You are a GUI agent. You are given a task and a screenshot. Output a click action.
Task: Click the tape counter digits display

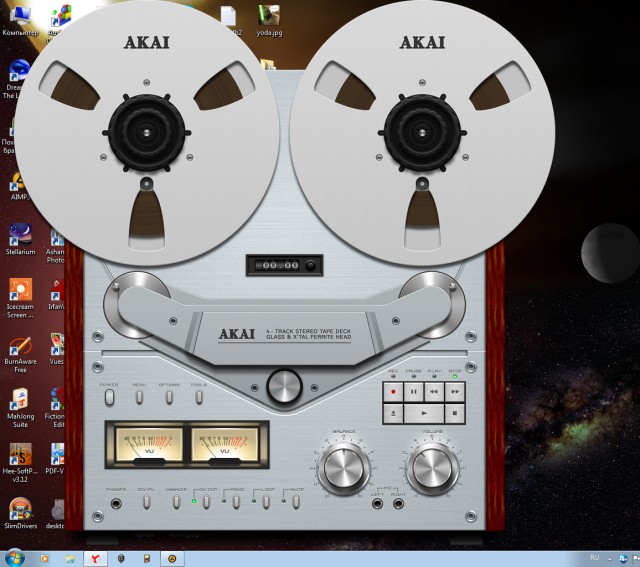tap(280, 265)
